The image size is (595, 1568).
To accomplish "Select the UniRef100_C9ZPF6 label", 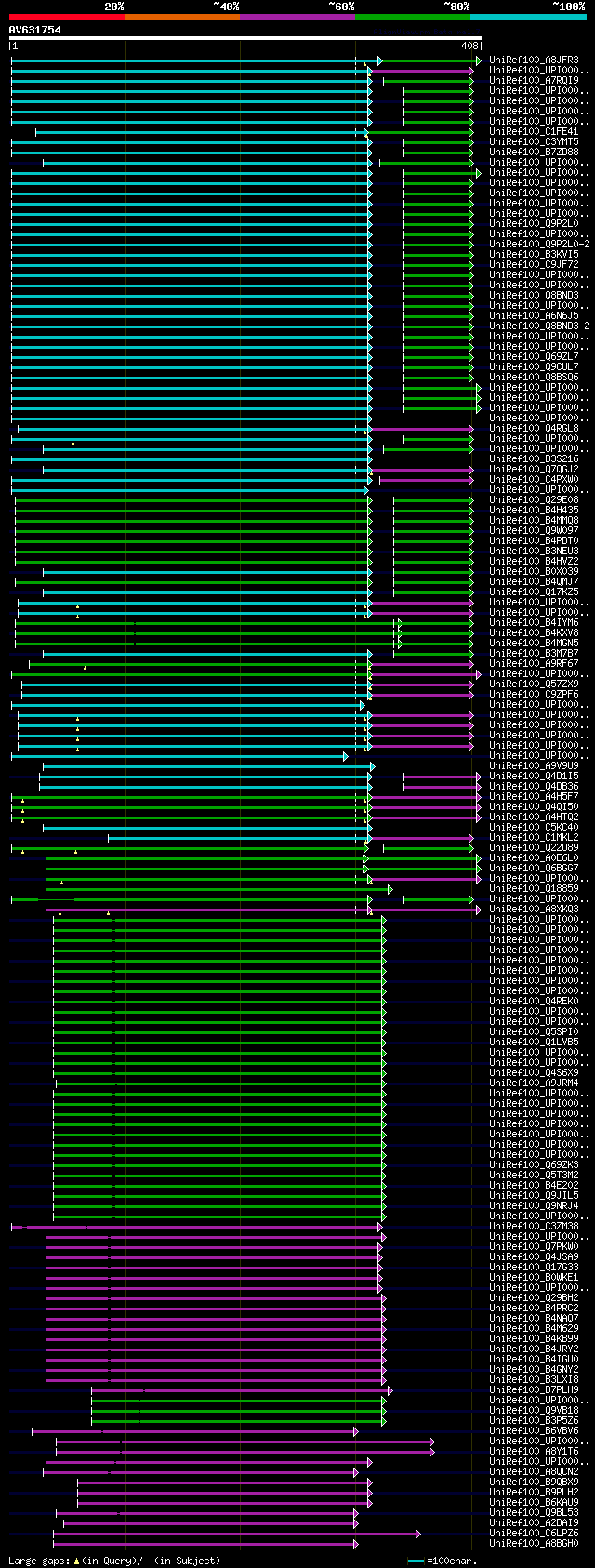I will [x=534, y=695].
